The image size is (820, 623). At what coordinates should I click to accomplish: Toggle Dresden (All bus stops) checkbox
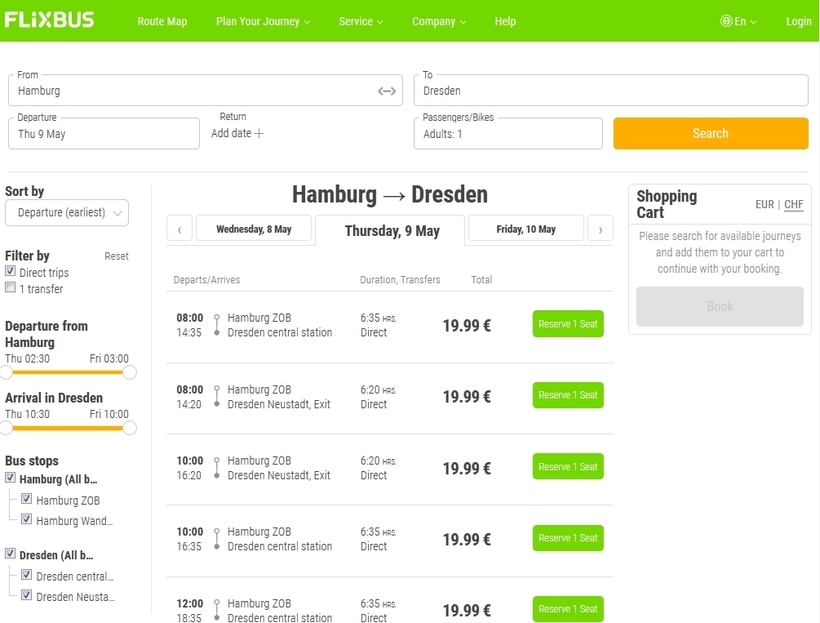coord(10,553)
